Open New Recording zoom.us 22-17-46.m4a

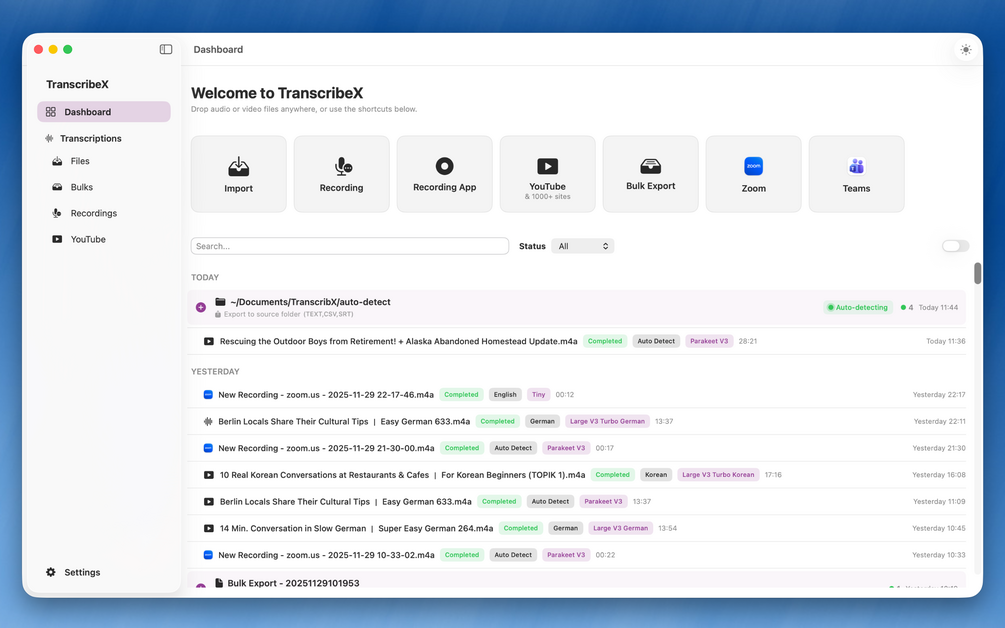pyautogui.click(x=326, y=395)
